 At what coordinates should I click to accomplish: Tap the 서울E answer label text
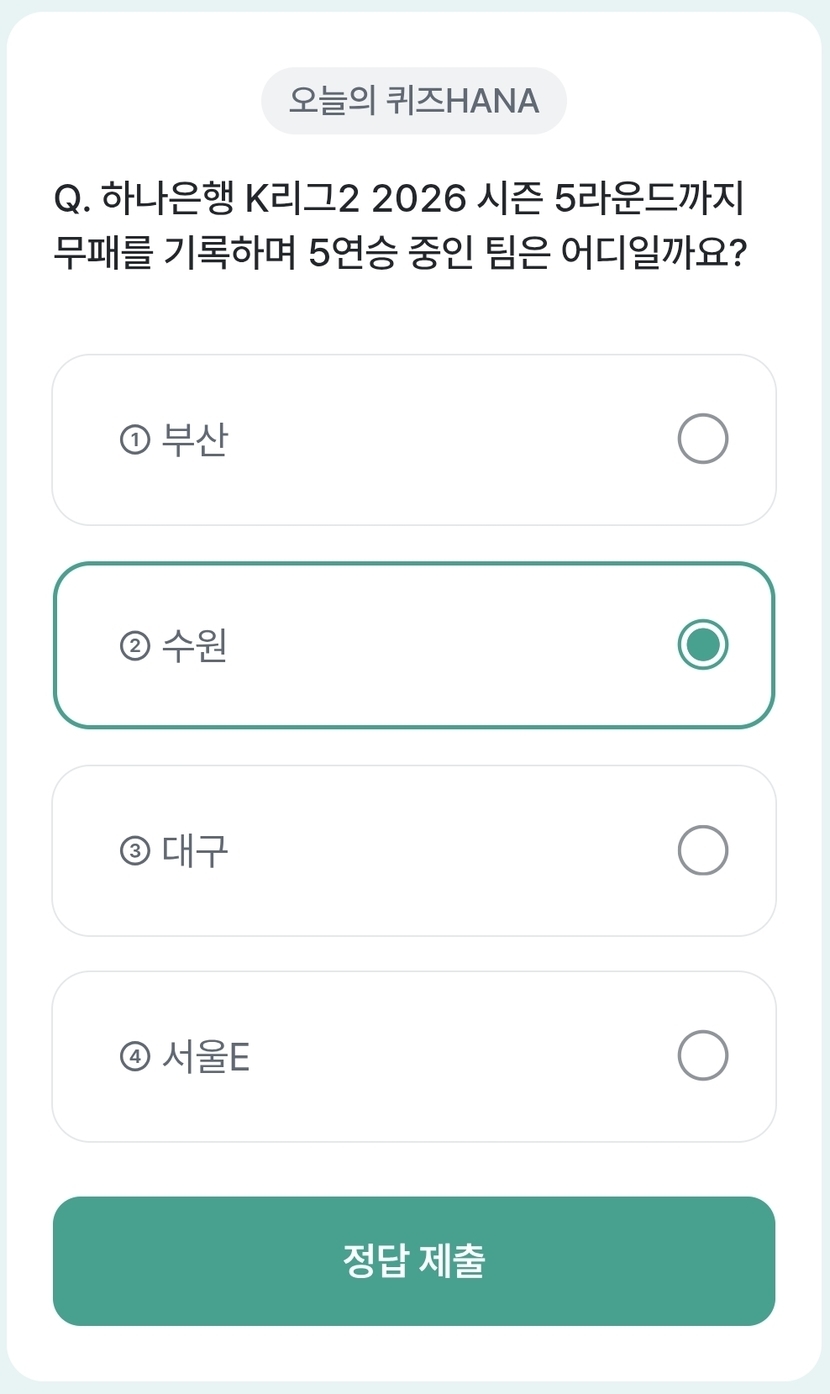click(x=205, y=1056)
